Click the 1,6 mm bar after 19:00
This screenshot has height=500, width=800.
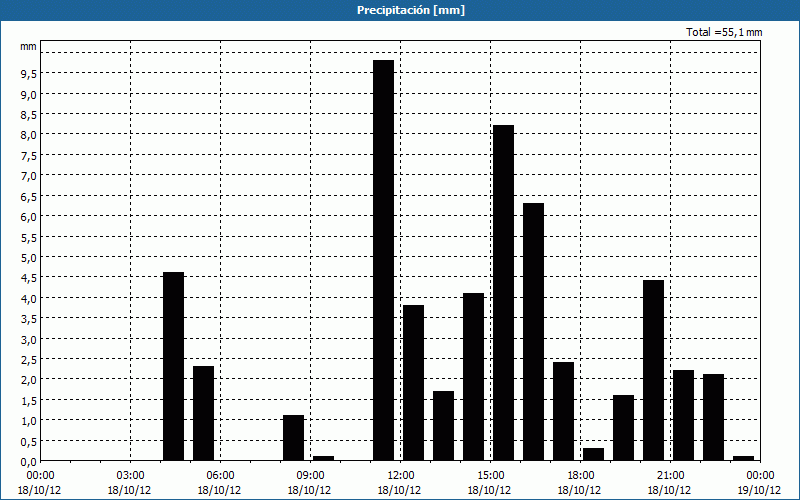623,428
